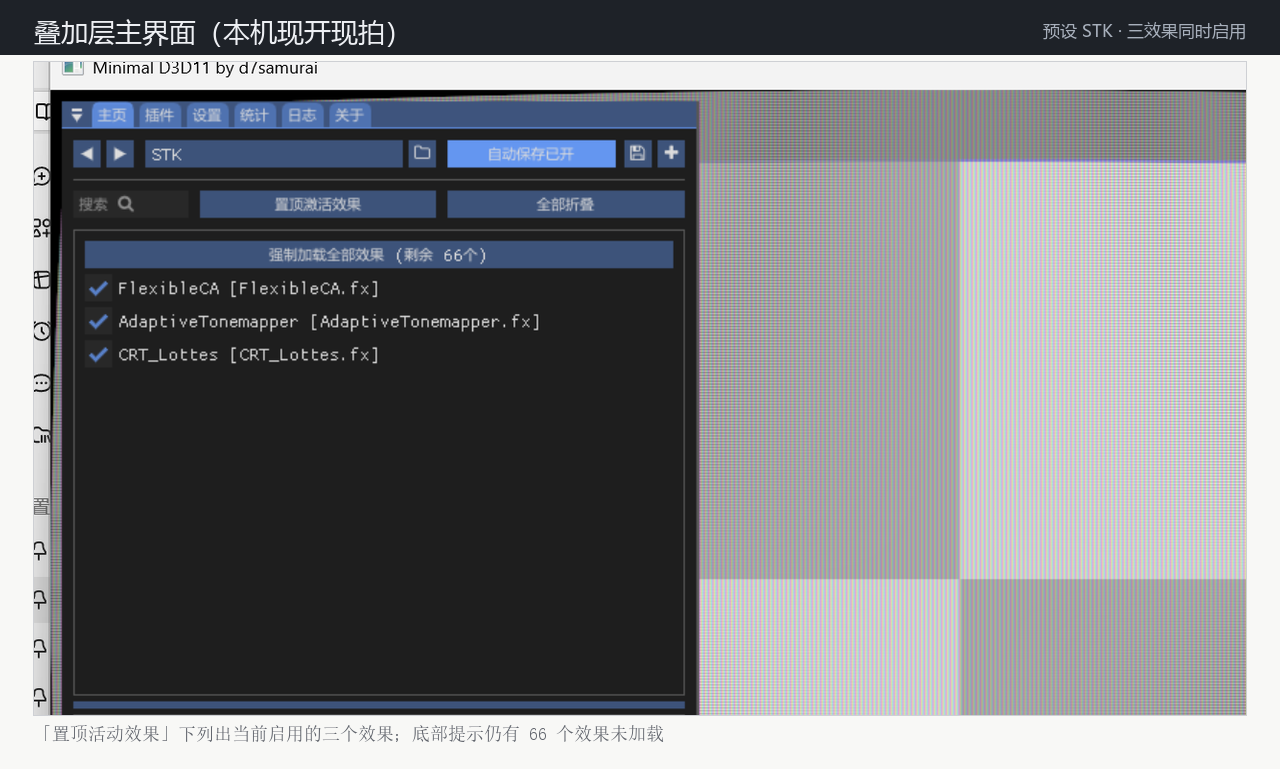Go to the previous preset arrow
This screenshot has width=1280, height=769.
pyautogui.click(x=87, y=153)
